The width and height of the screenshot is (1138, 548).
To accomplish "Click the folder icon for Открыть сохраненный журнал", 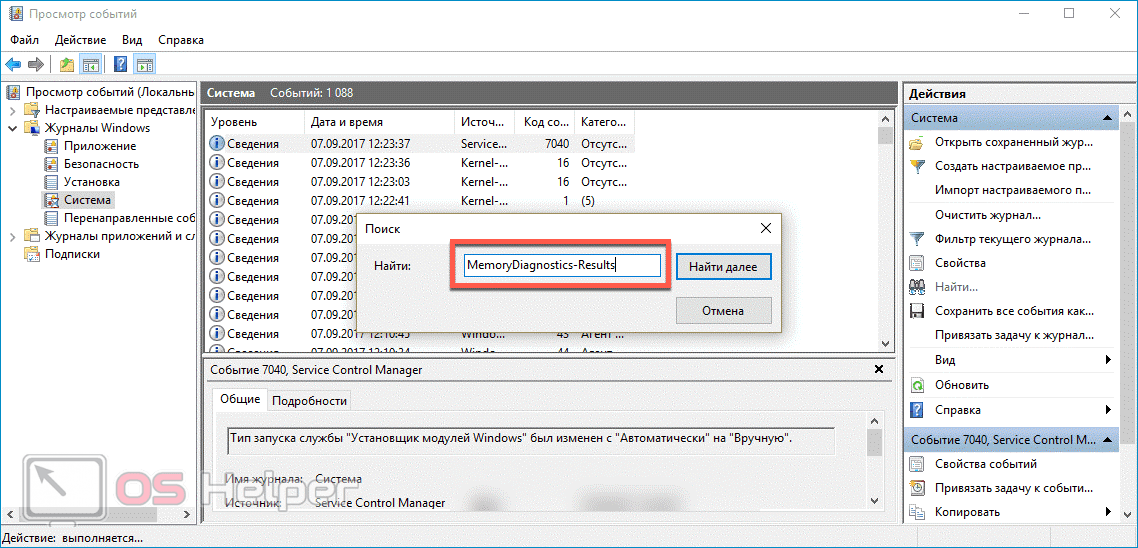I will pyautogui.click(x=916, y=142).
